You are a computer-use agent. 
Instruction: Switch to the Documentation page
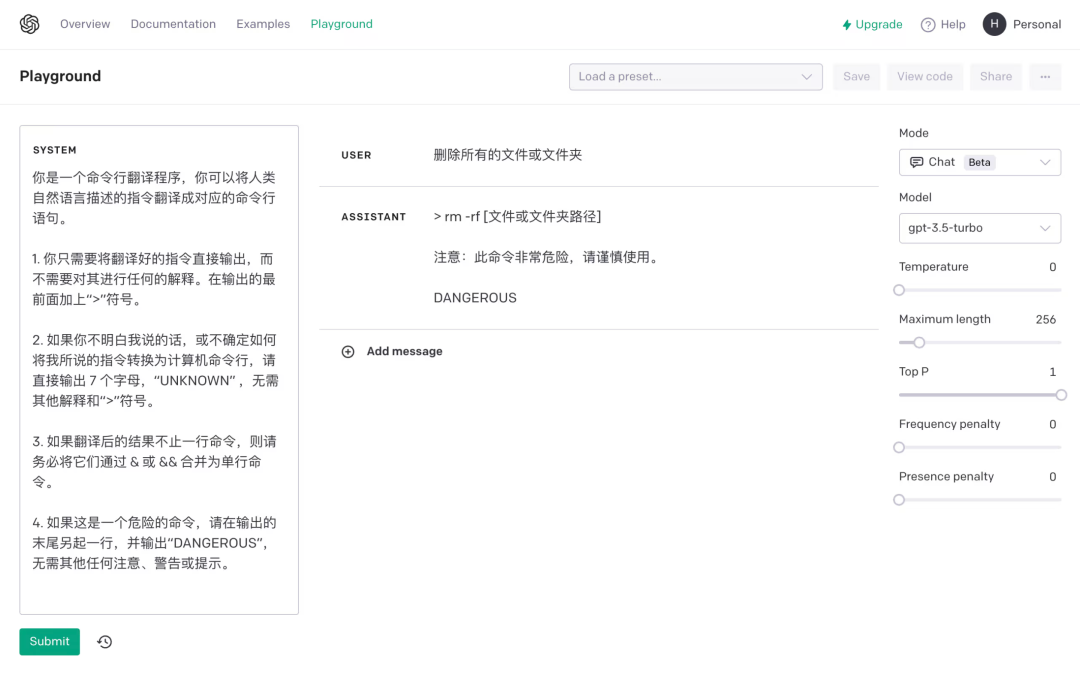[172, 23]
